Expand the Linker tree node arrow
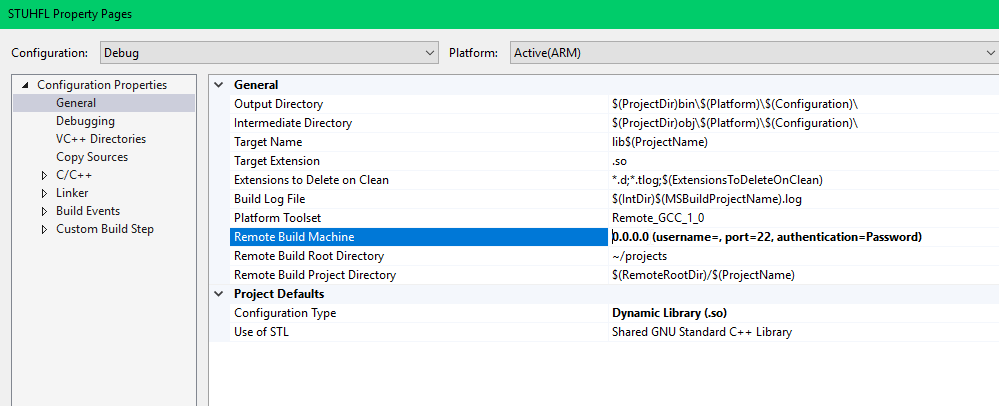999x406 pixels. 44,192
